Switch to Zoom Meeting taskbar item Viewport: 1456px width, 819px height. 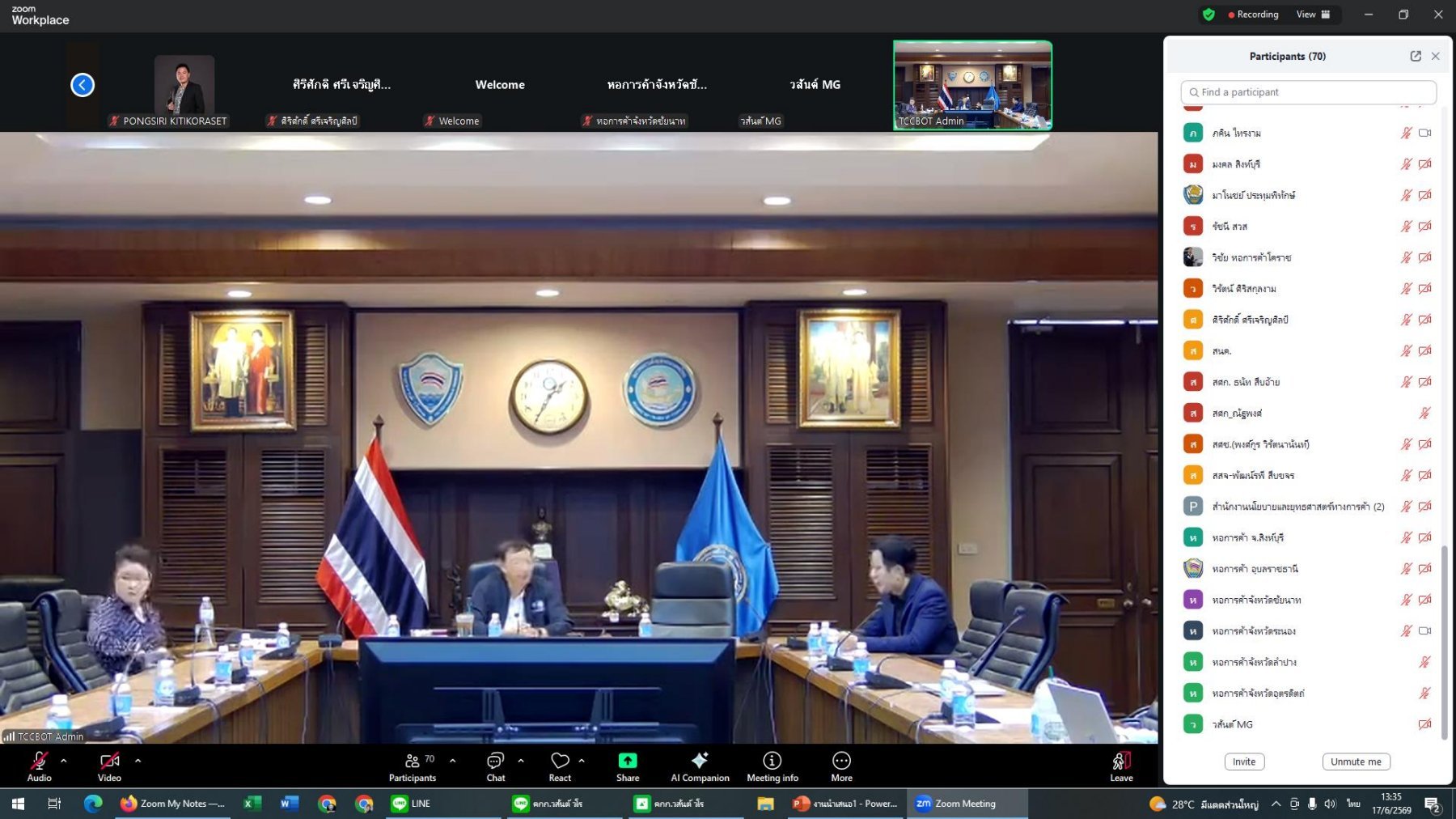[967, 804]
